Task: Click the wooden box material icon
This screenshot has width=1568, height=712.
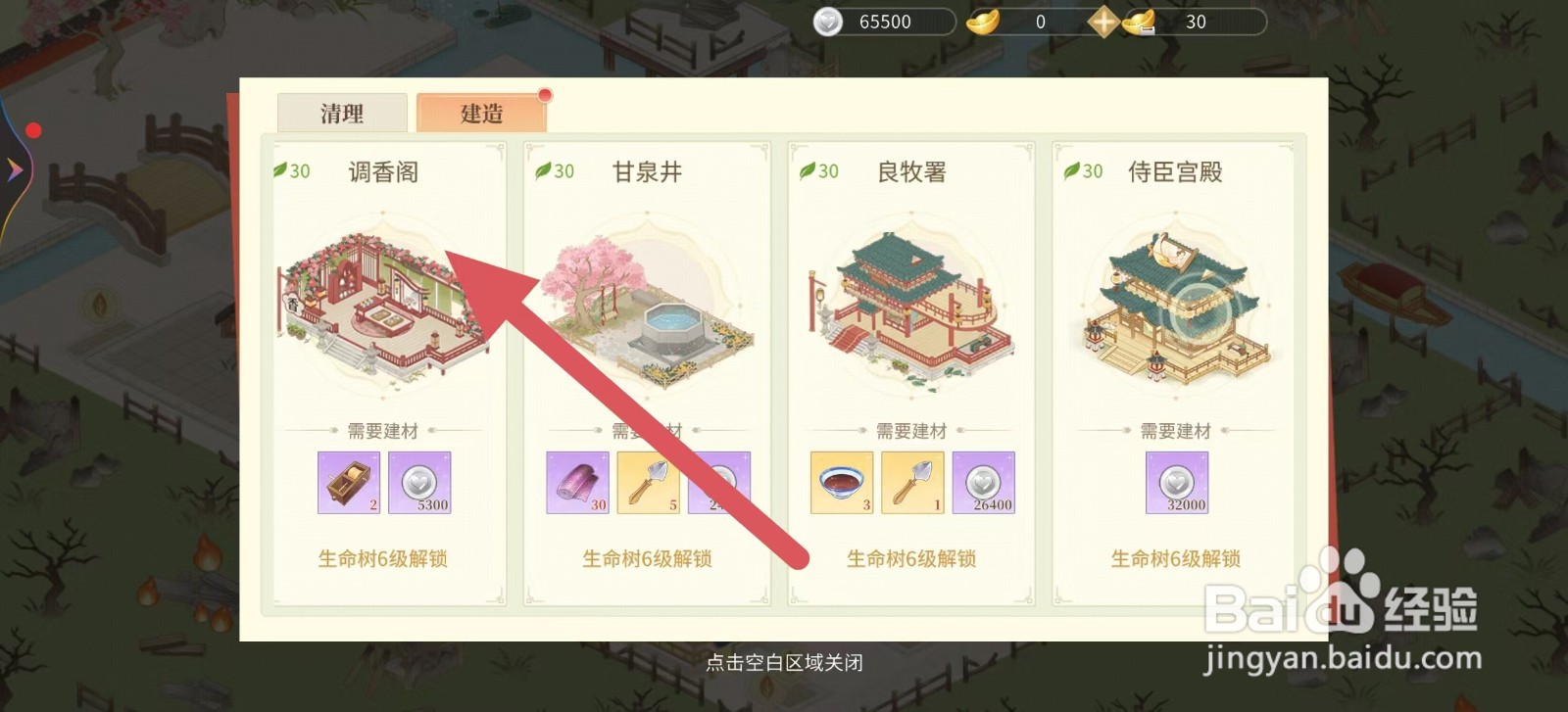Action: click(x=349, y=483)
